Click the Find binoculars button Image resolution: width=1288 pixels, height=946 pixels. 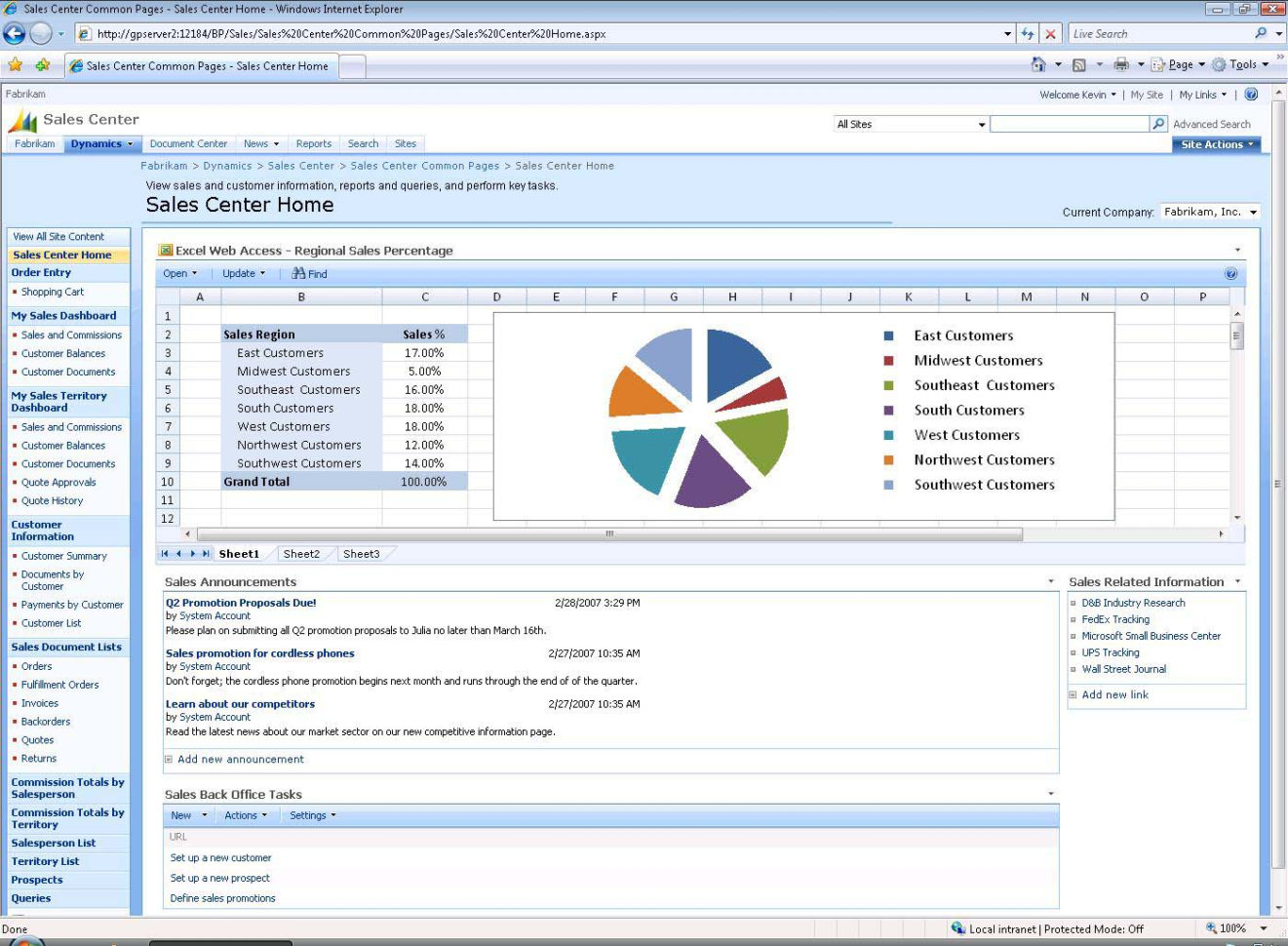coord(309,274)
